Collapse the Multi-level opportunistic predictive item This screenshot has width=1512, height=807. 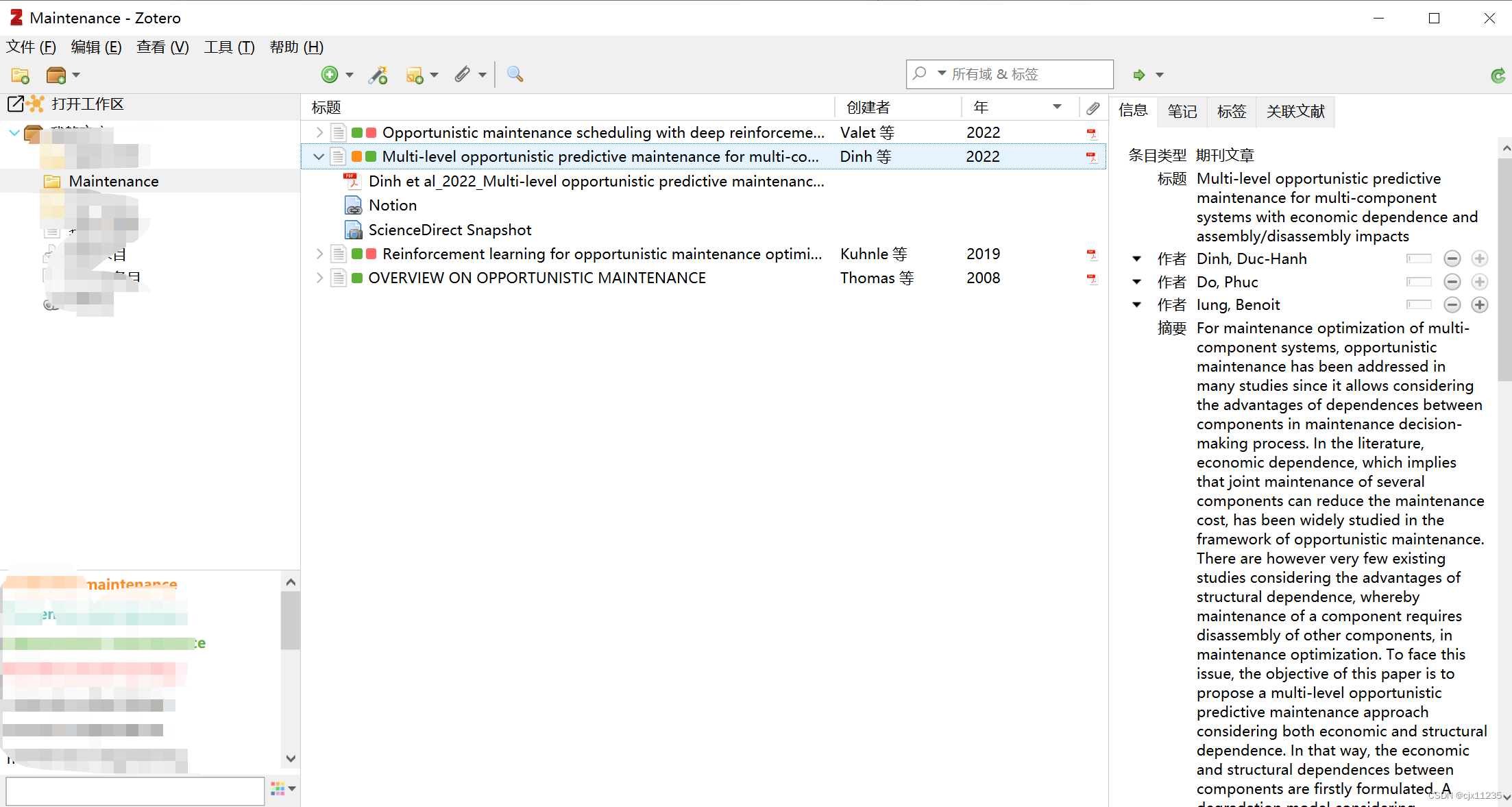coord(319,157)
